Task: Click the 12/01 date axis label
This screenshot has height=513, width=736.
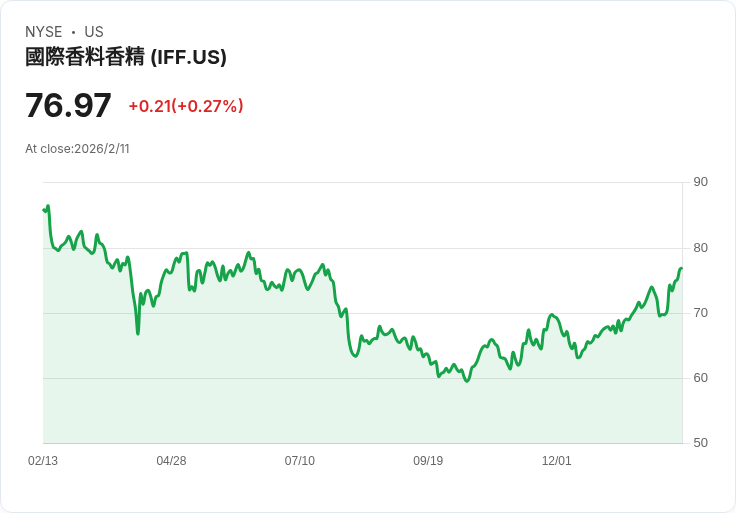Action: (x=556, y=461)
